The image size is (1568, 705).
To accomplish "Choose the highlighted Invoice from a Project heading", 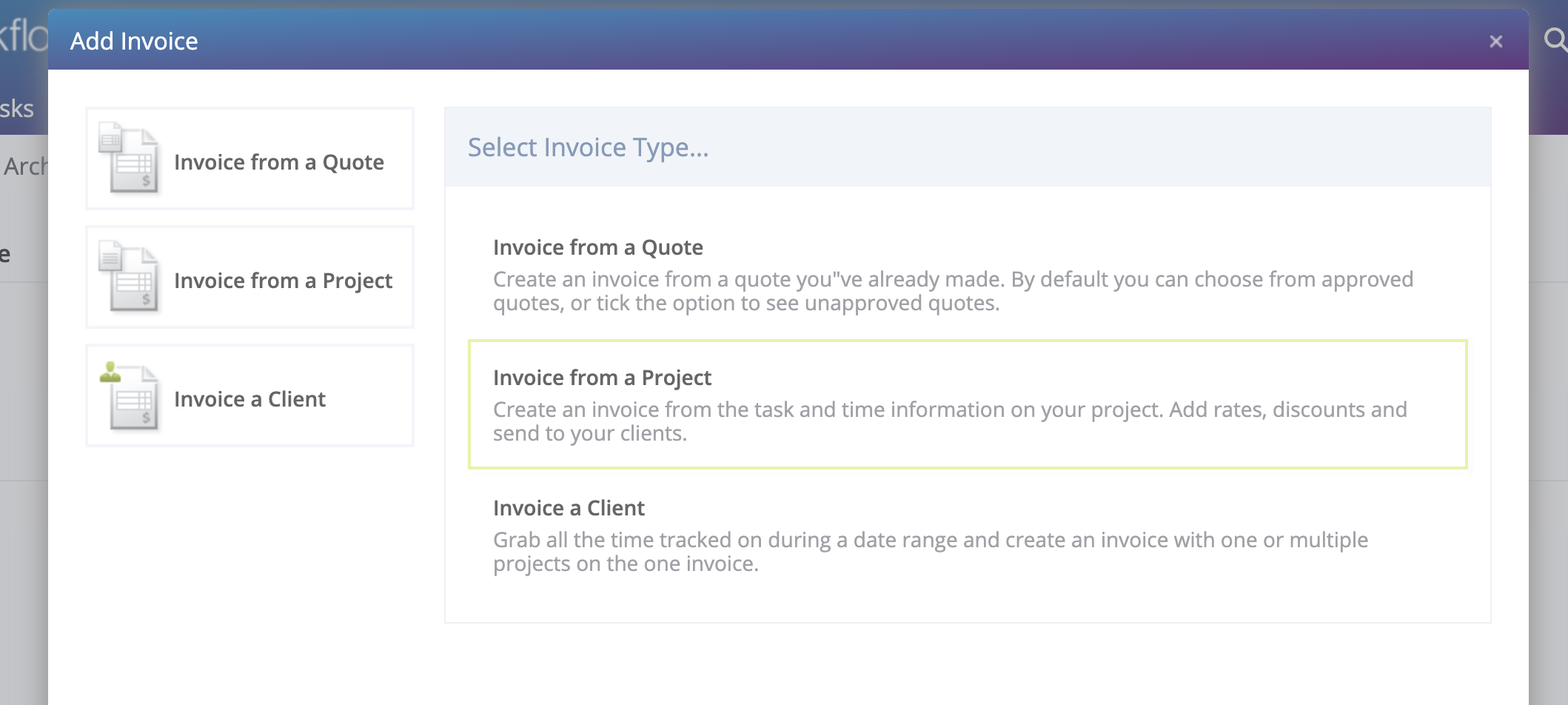I will [x=602, y=378].
